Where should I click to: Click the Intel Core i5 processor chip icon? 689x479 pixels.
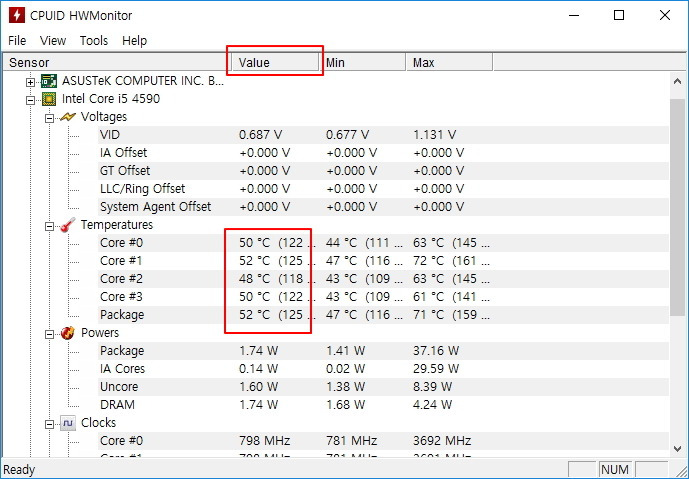pos(49,99)
